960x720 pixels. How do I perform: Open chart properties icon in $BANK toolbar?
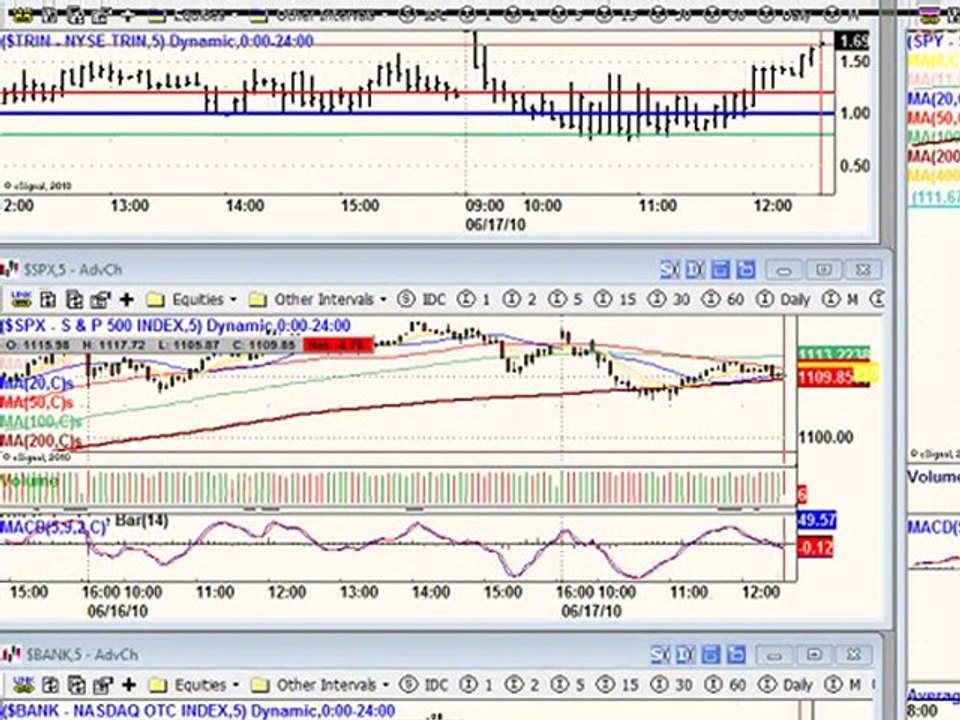(102, 684)
